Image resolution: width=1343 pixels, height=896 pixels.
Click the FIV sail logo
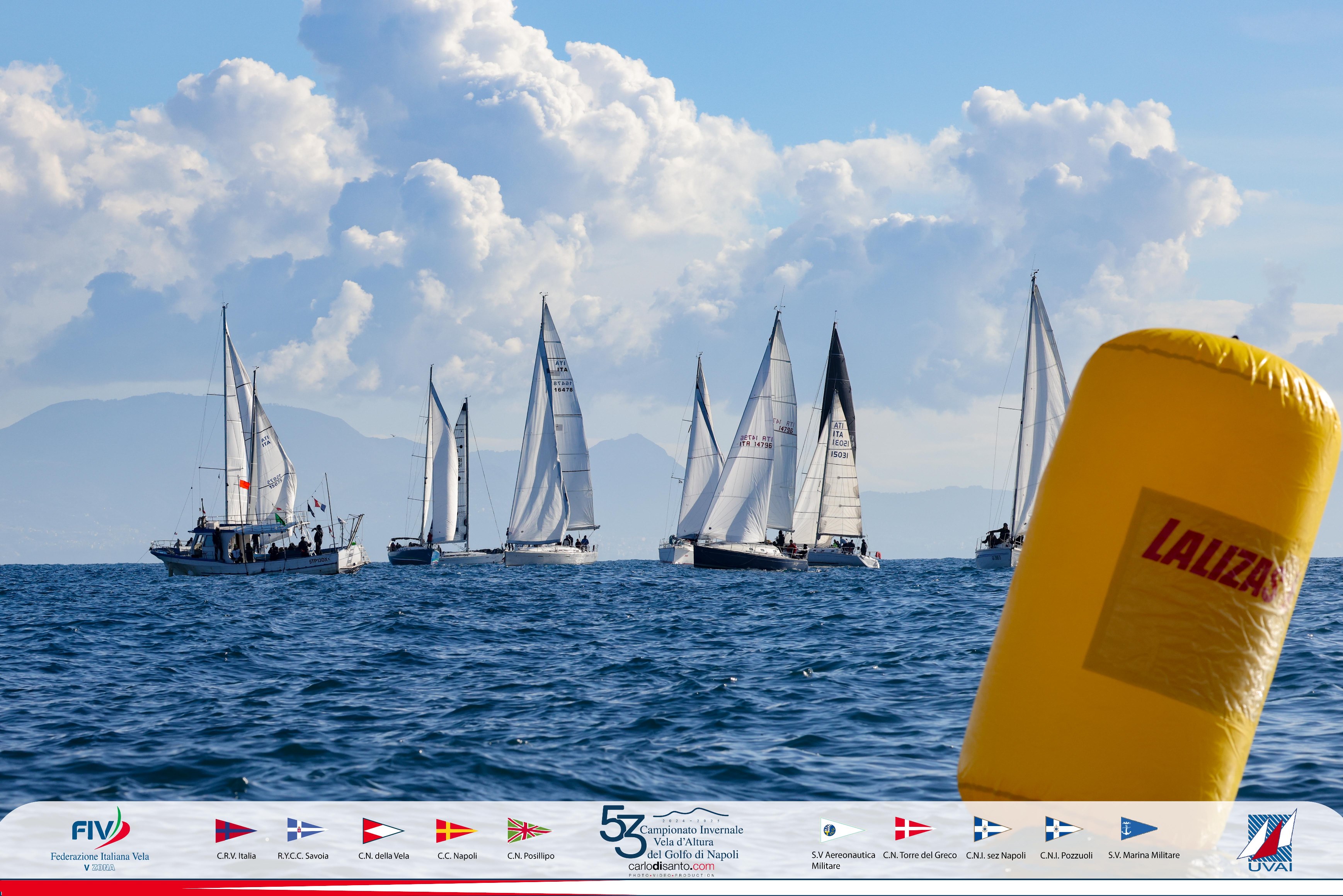point(100,828)
